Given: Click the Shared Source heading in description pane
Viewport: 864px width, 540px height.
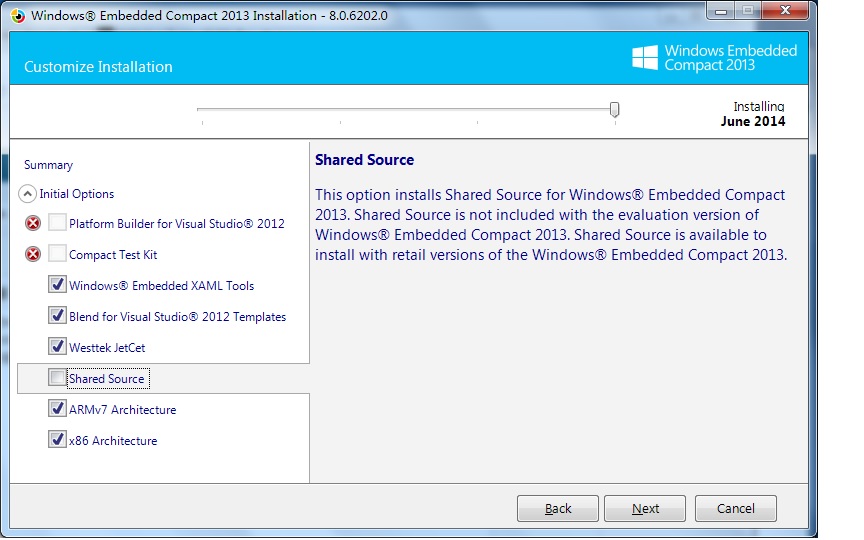Looking at the screenshot, I should [364, 160].
